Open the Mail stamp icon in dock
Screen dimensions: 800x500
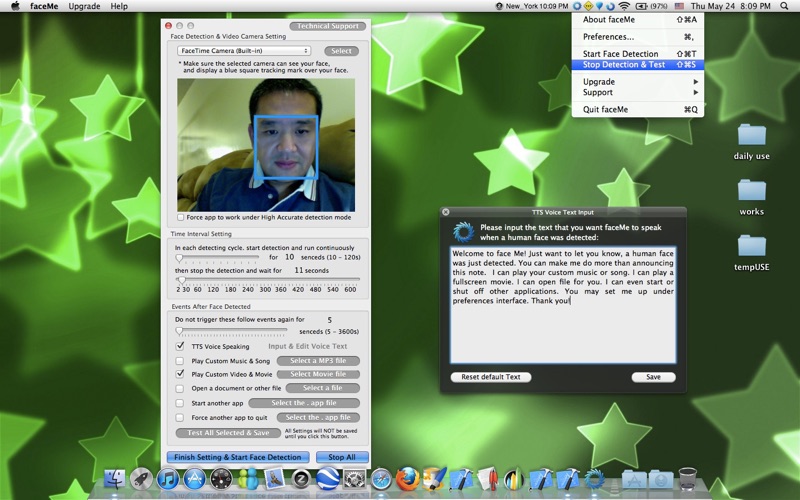coord(274,479)
